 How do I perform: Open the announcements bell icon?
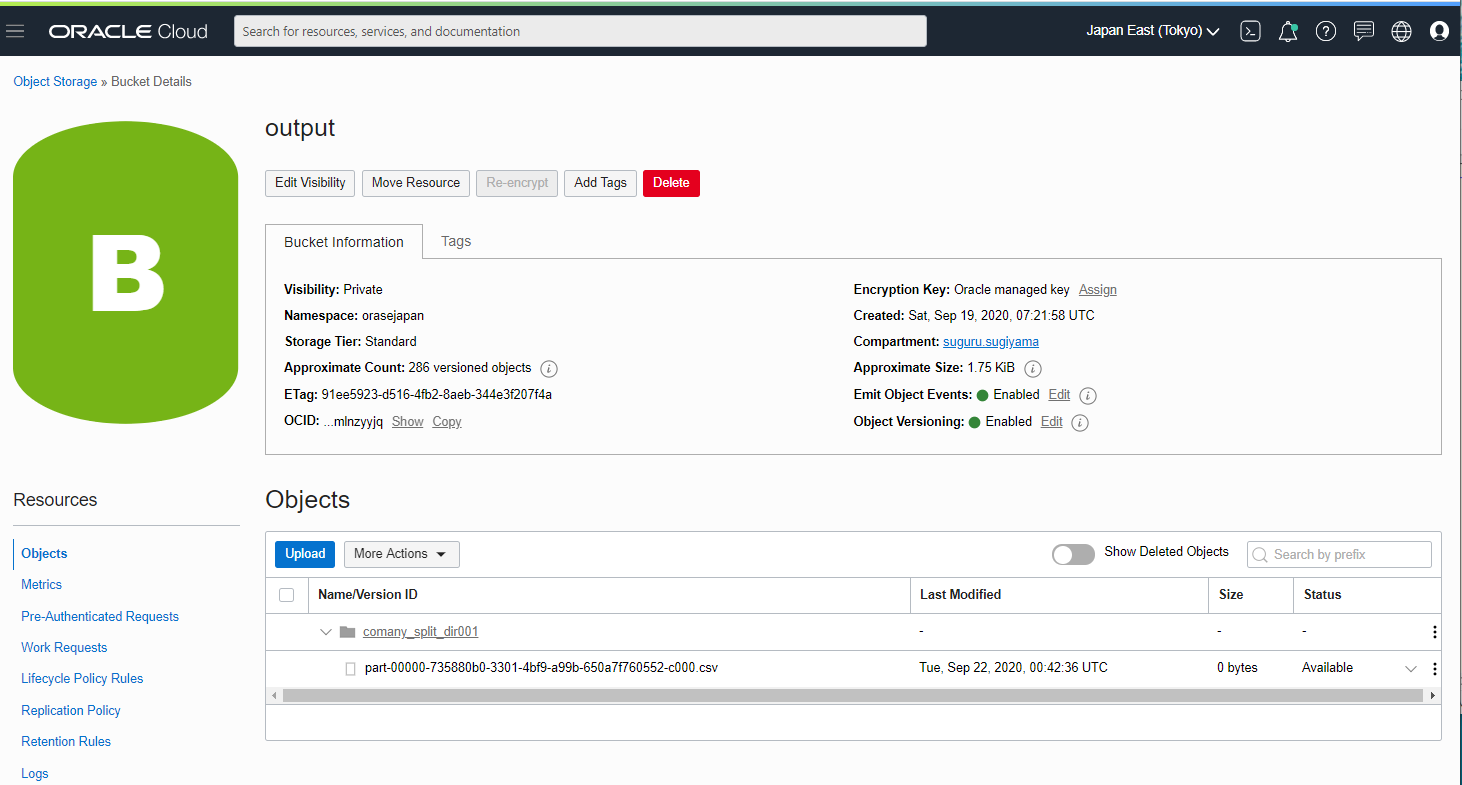pyautogui.click(x=1288, y=31)
